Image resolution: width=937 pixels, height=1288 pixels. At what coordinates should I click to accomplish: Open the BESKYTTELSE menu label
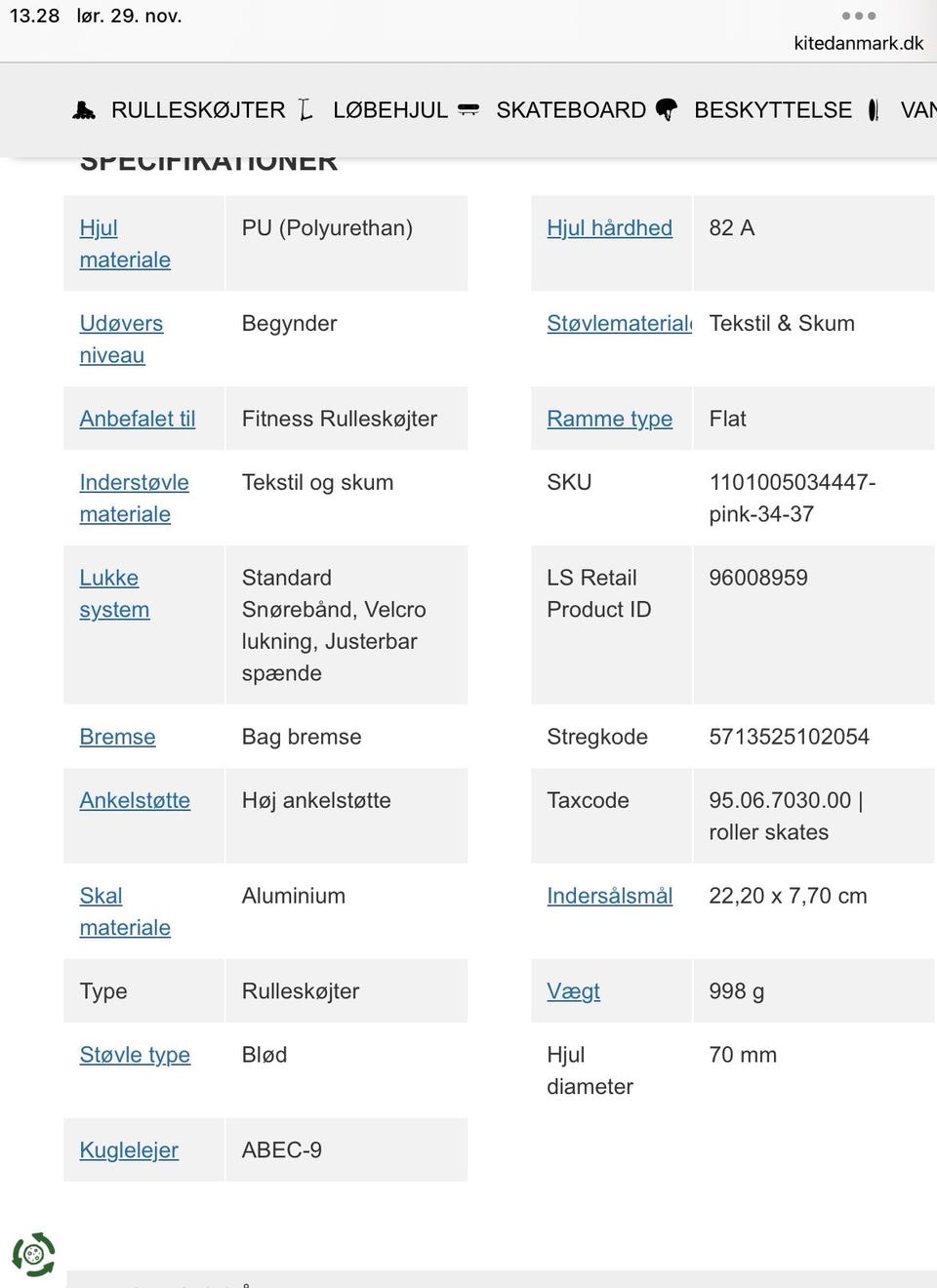click(772, 110)
